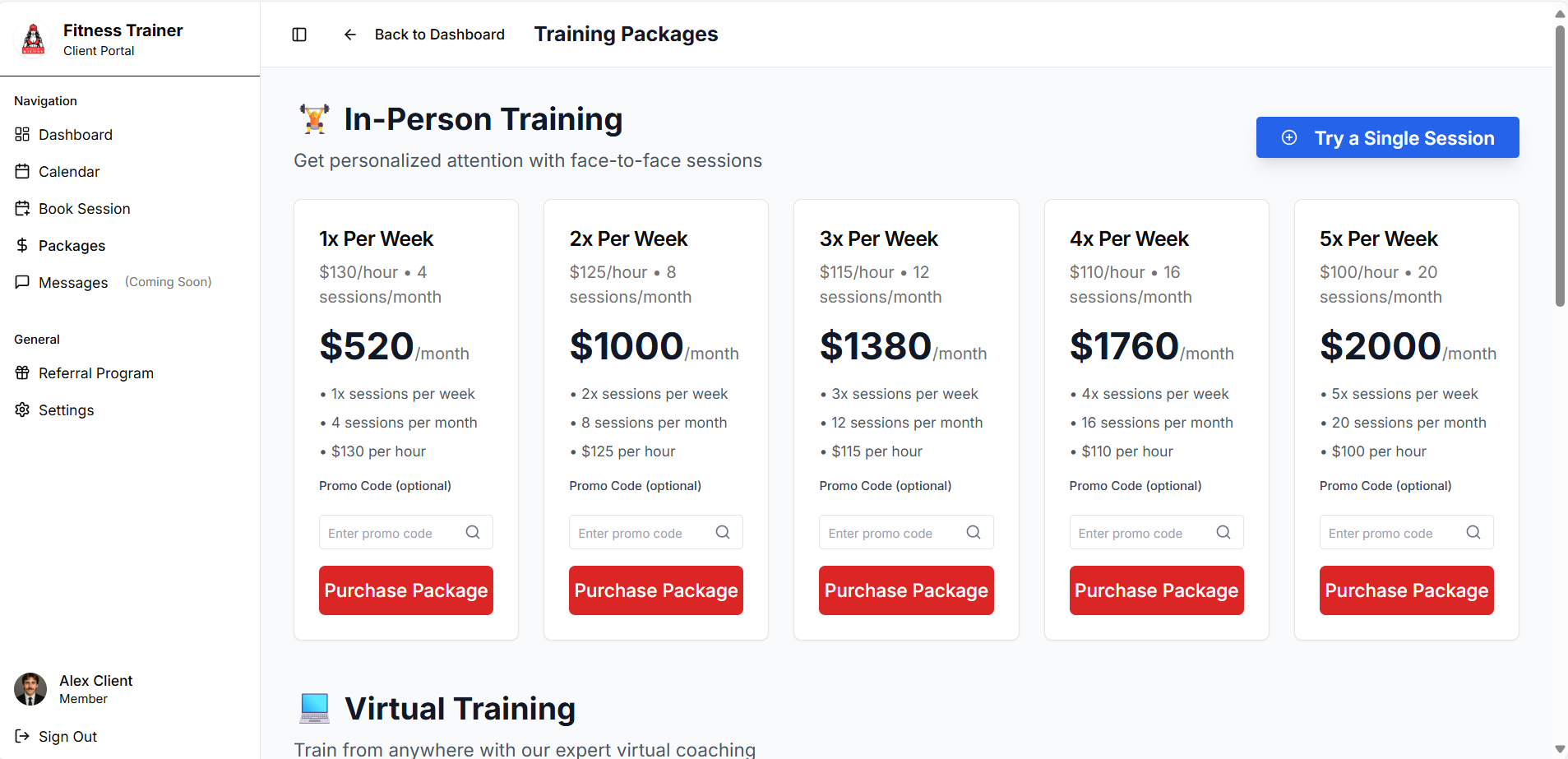Toggle the sidebar with the panel icon

299,35
